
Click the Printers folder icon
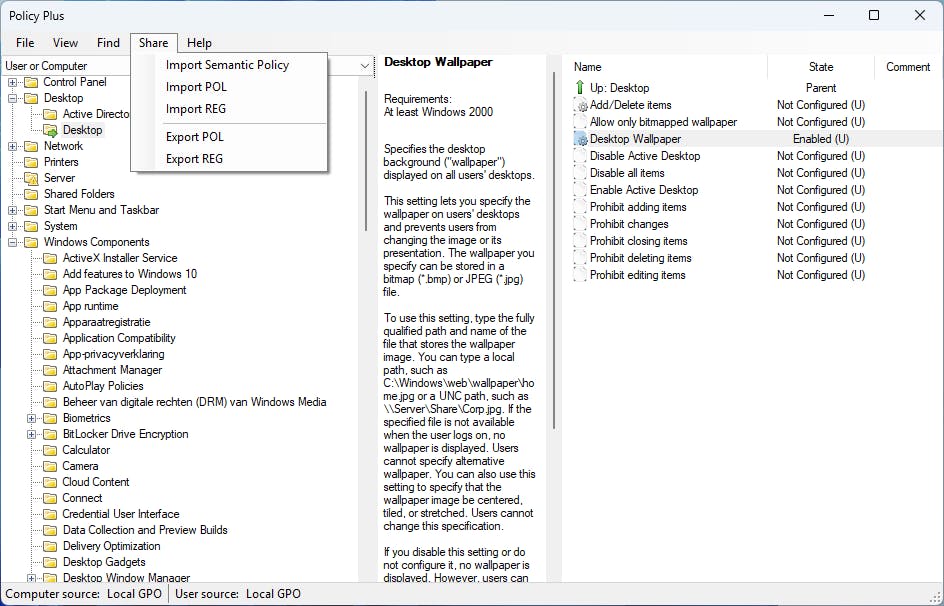(31, 162)
